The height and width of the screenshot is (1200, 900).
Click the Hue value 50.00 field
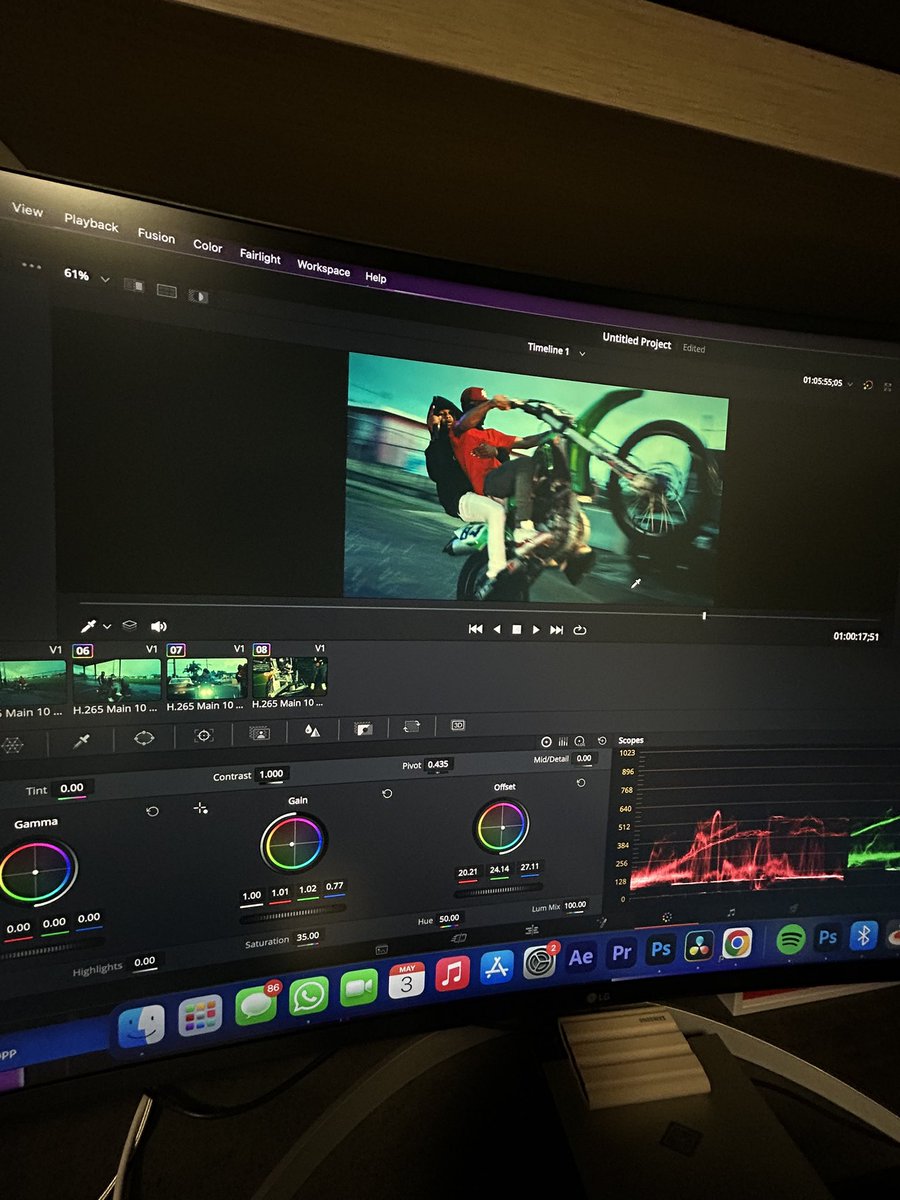[x=449, y=917]
